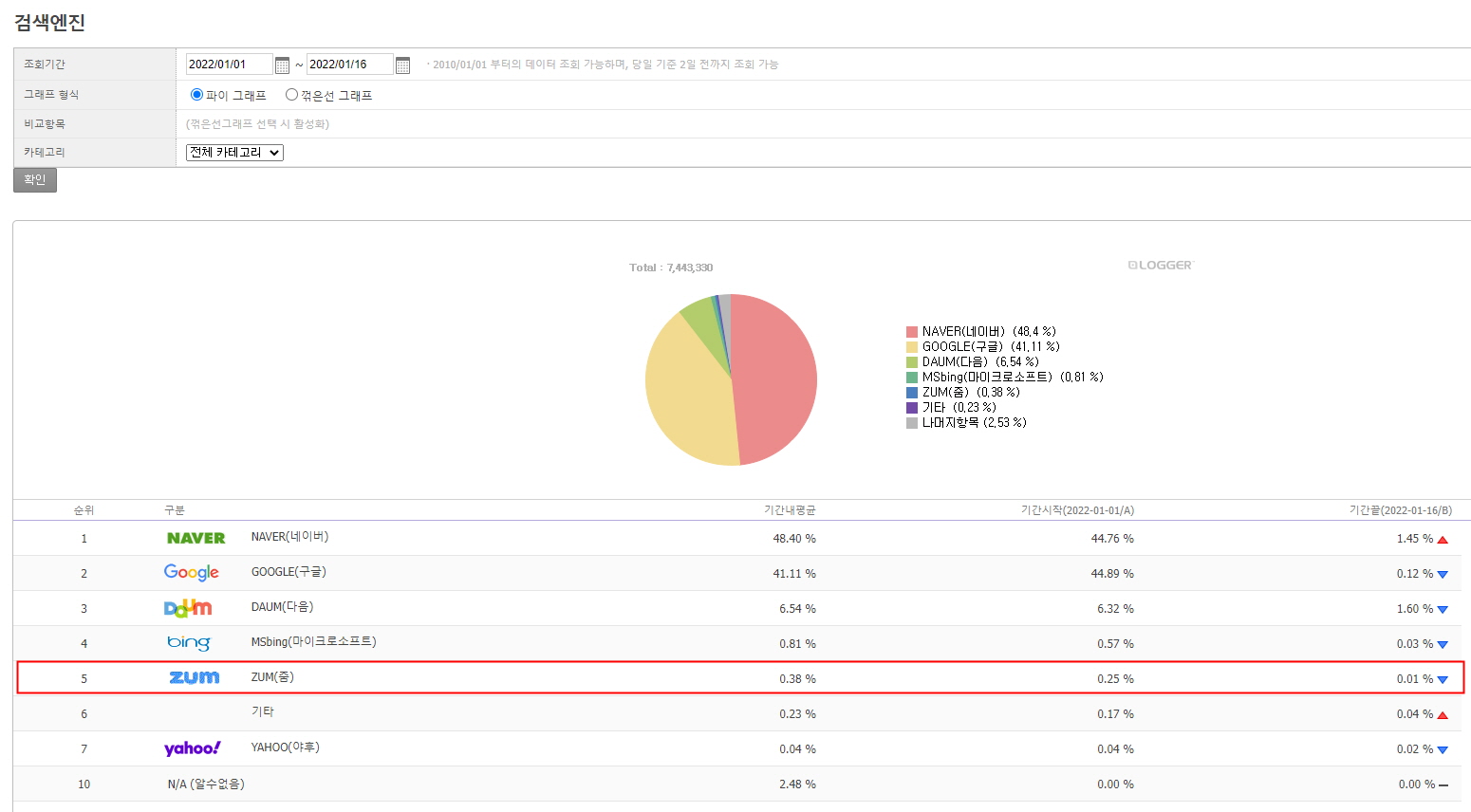Click the red up arrow in NAVER row

pyautogui.click(x=1443, y=540)
